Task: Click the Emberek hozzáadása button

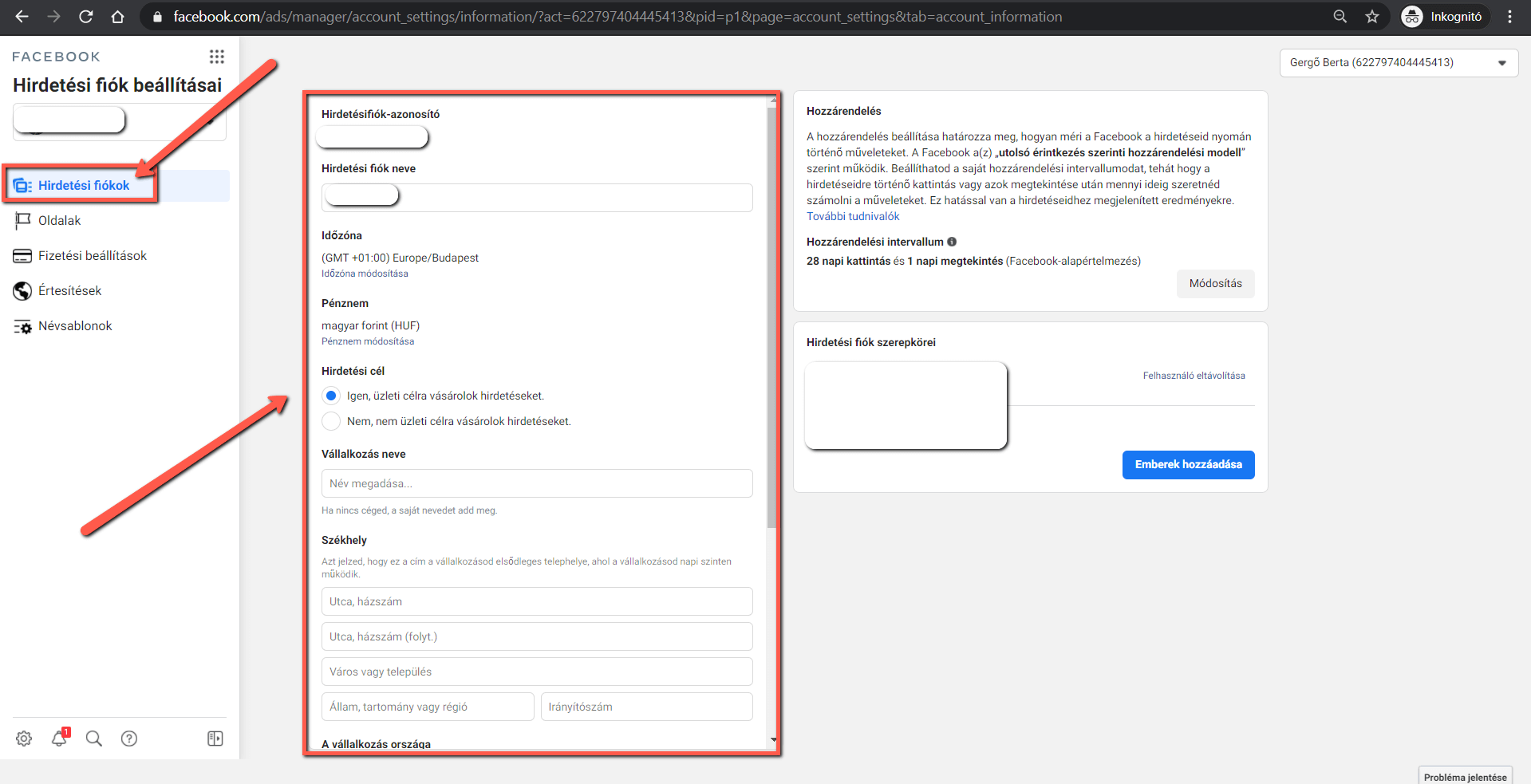Action: pos(1188,465)
